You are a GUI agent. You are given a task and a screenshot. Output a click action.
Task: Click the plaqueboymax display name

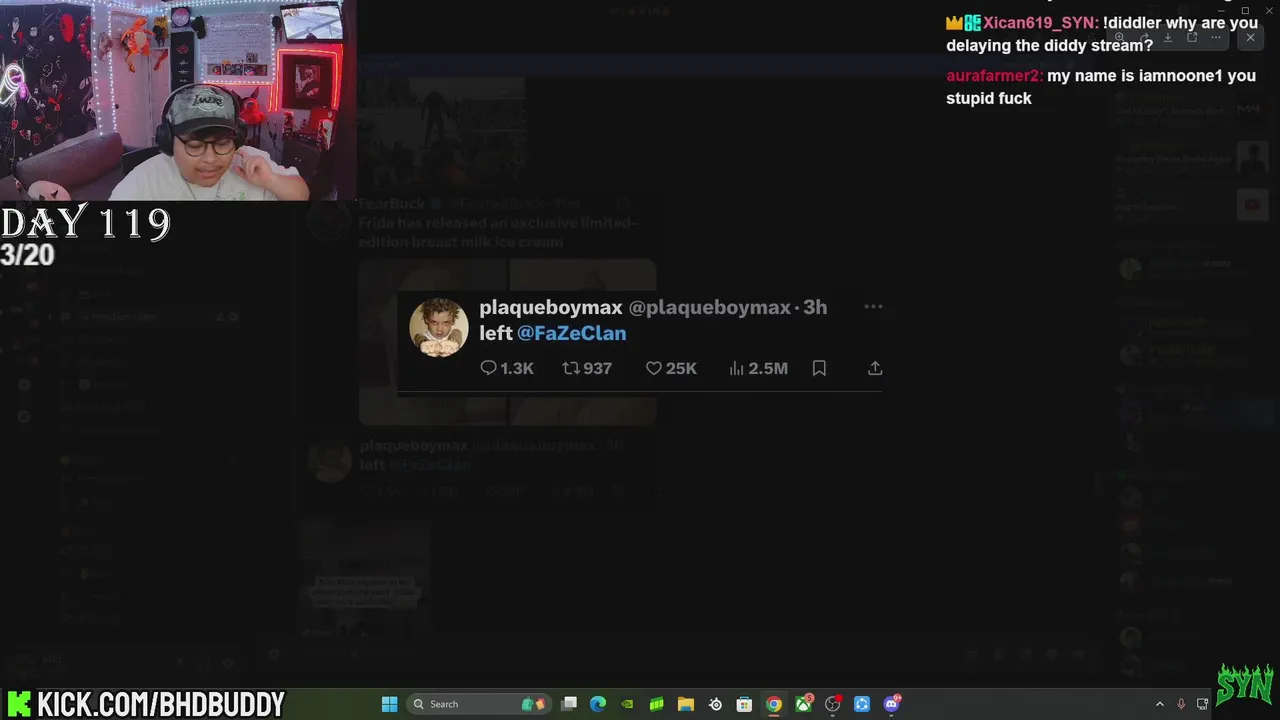[551, 307]
